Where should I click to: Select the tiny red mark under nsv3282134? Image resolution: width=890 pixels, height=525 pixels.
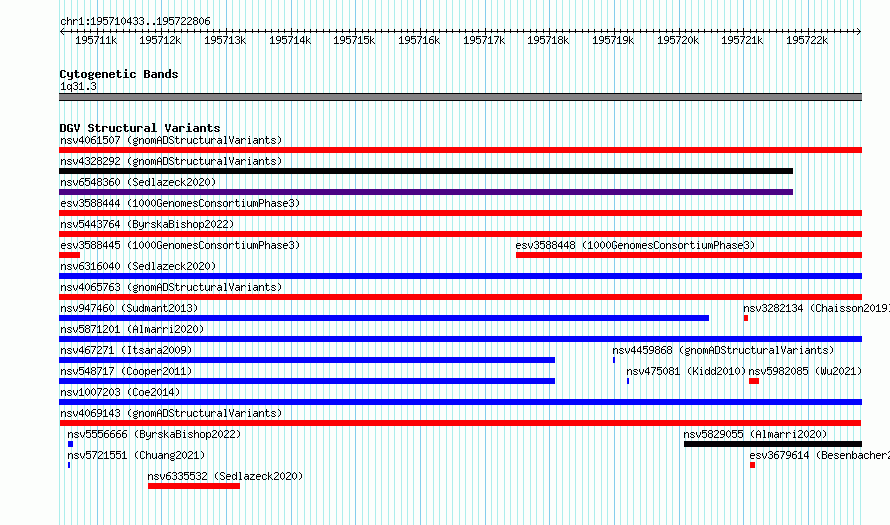tap(746, 318)
